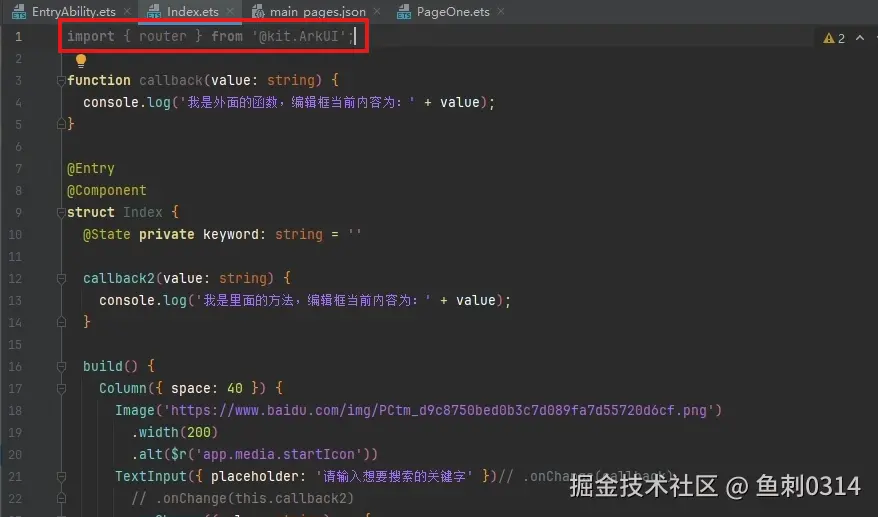Click the 'app.media.startIcon' resource string
The image size is (878, 517).
click(278, 454)
